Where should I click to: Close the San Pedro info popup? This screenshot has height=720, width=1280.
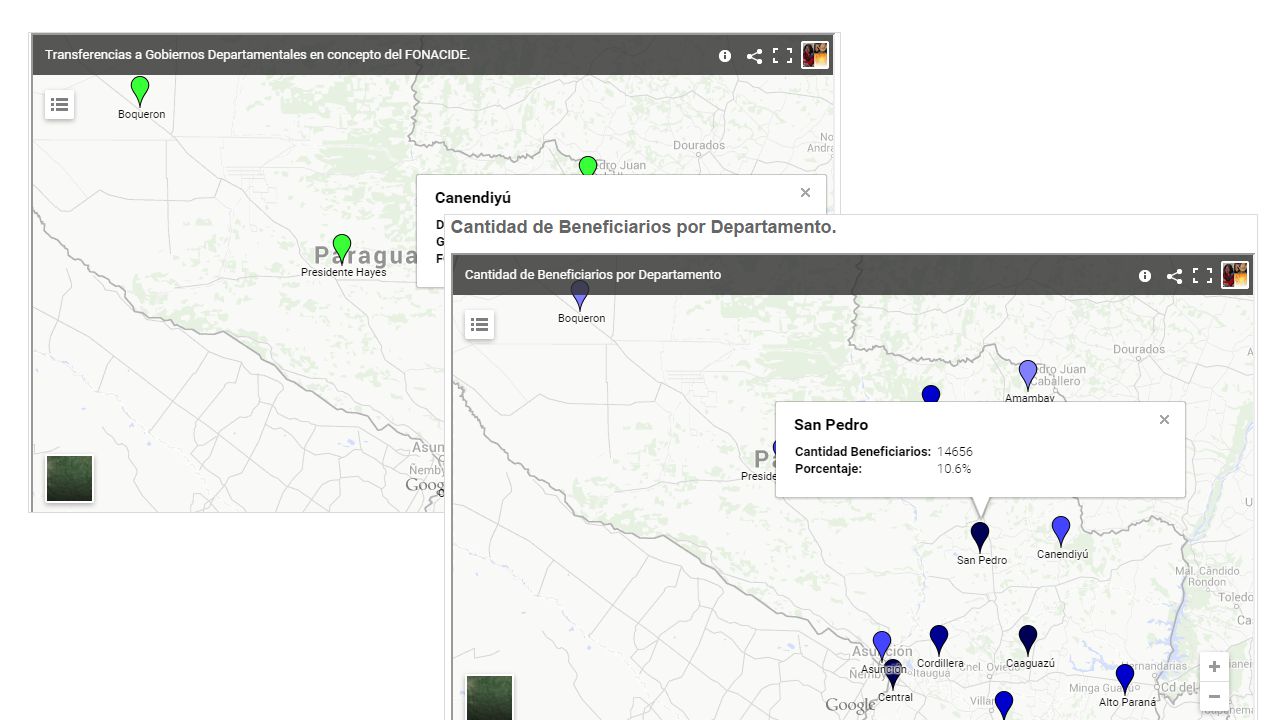[x=1164, y=420]
